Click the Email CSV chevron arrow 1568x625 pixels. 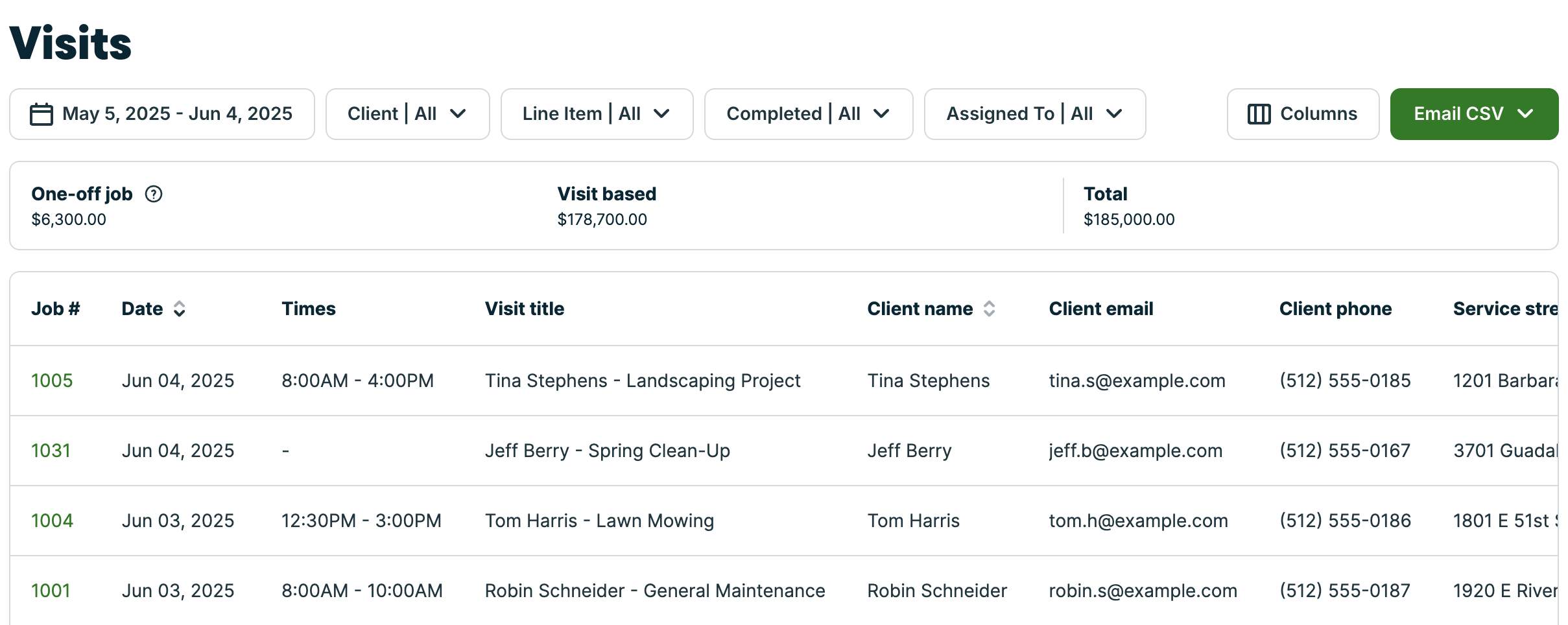1525,114
